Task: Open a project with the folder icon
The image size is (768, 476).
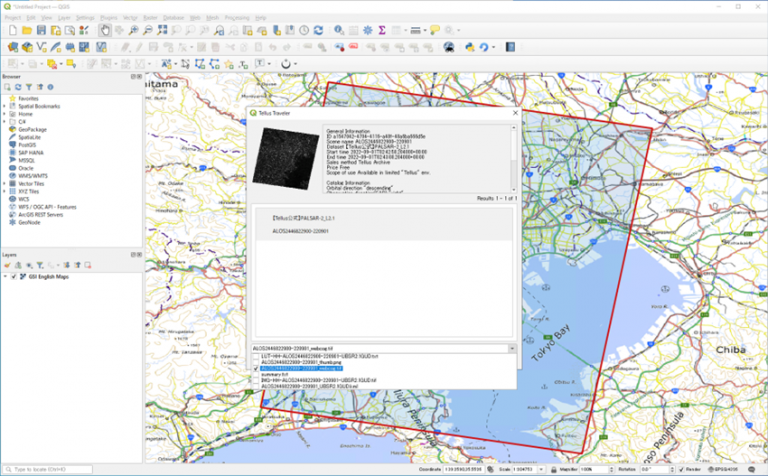Action: coord(27,30)
